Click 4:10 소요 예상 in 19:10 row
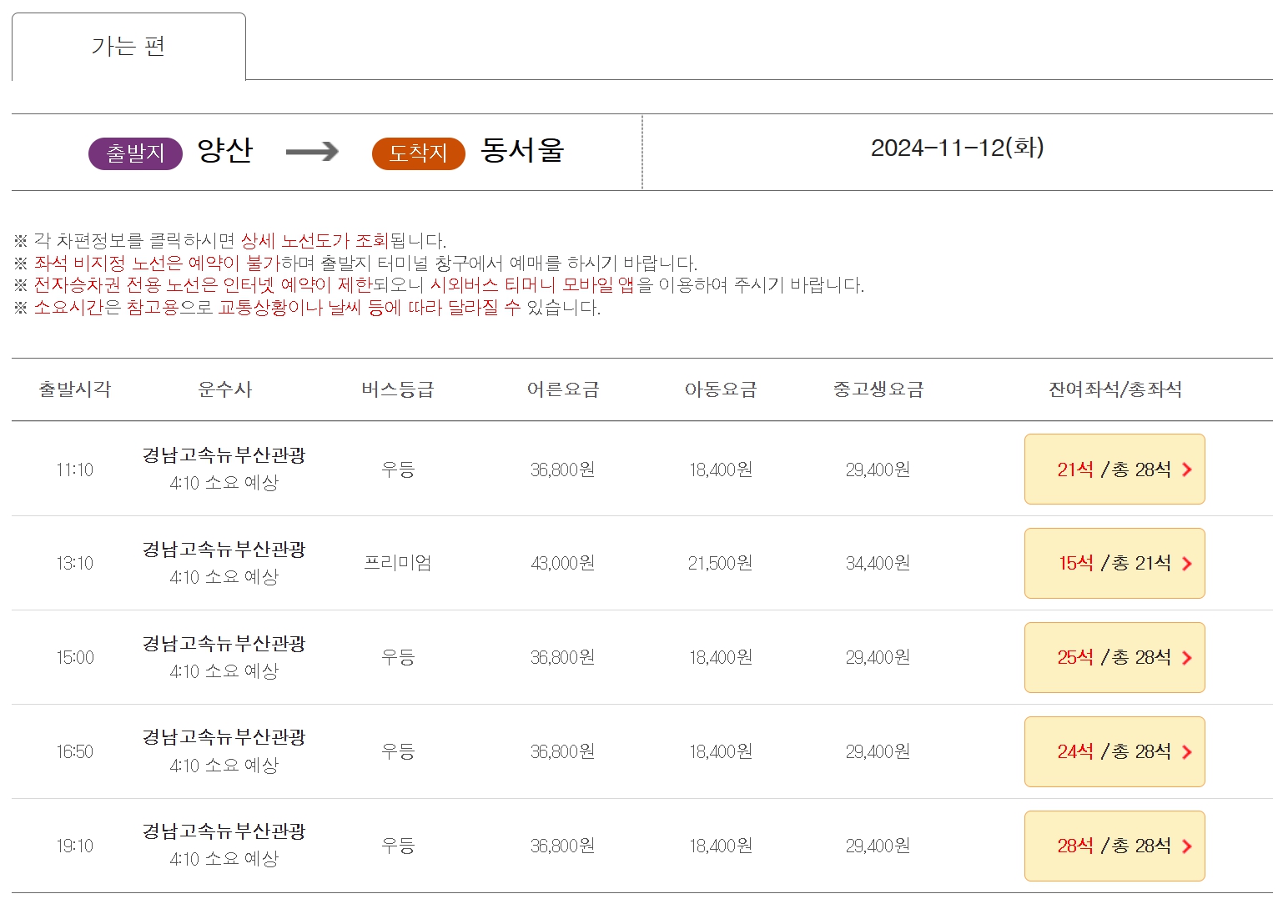This screenshot has width=1288, height=924. (x=224, y=859)
